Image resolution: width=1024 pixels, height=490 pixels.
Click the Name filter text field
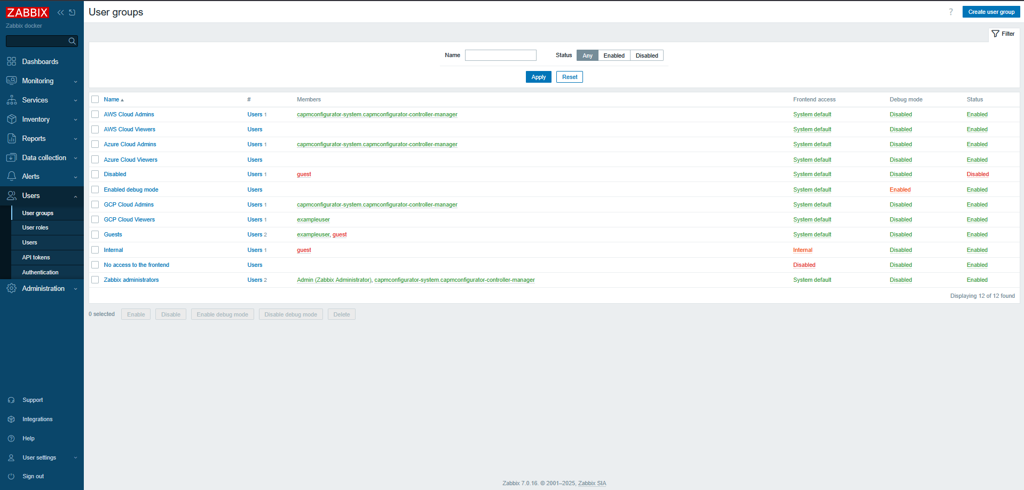coord(500,56)
